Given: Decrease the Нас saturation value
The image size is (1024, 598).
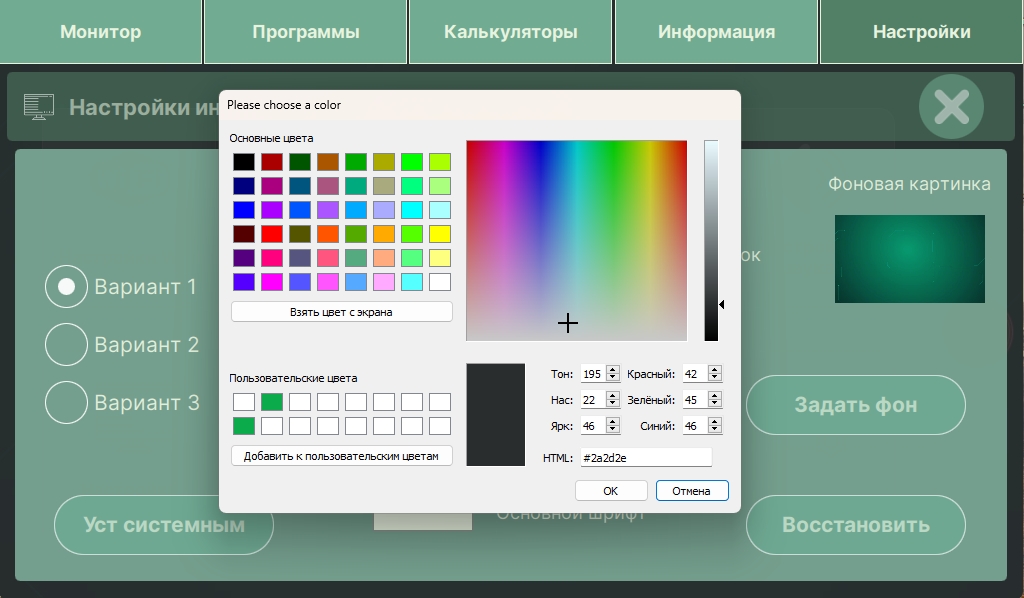Looking at the screenshot, I should pyautogui.click(x=613, y=404).
